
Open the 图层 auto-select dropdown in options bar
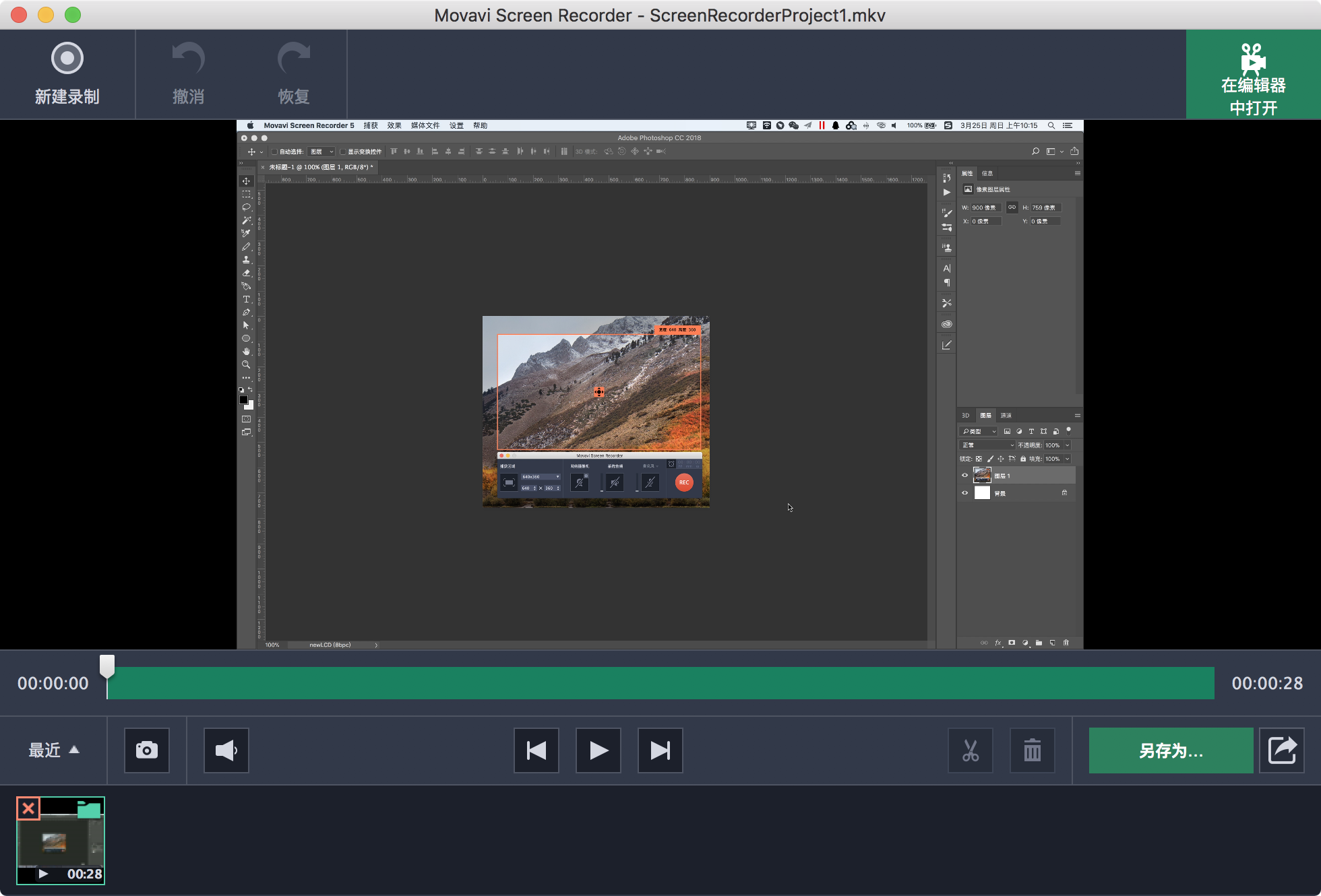point(321,152)
